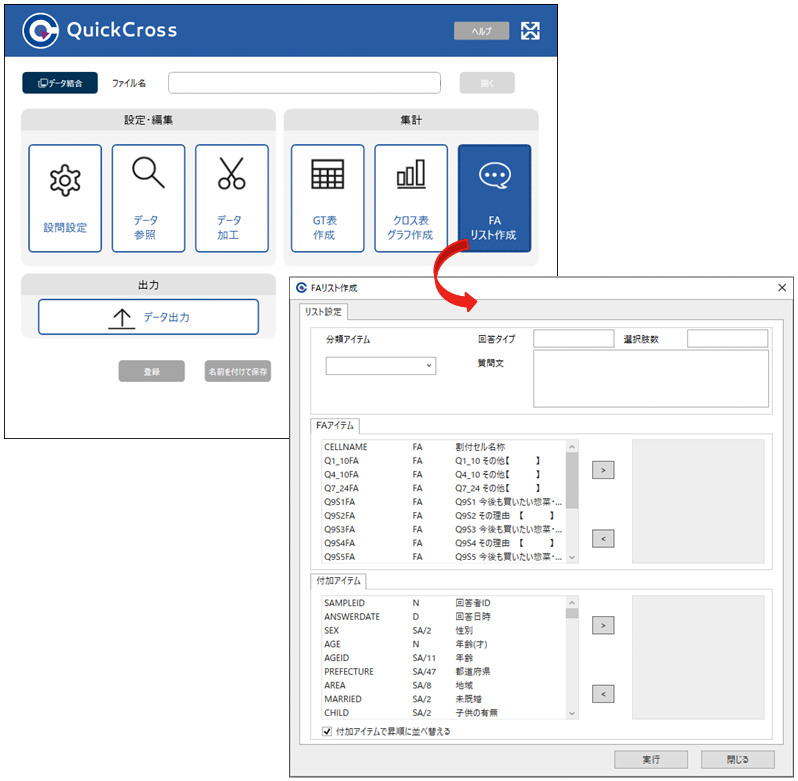The height and width of the screenshot is (781, 798).
Task: Select the MARRIED row
Action: coord(443,699)
